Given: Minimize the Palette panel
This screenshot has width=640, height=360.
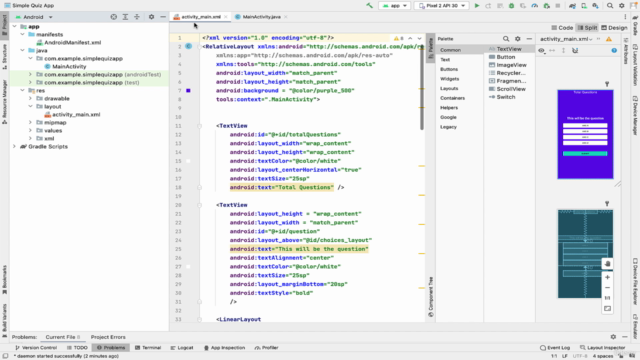Looking at the screenshot, I should tap(529, 39).
